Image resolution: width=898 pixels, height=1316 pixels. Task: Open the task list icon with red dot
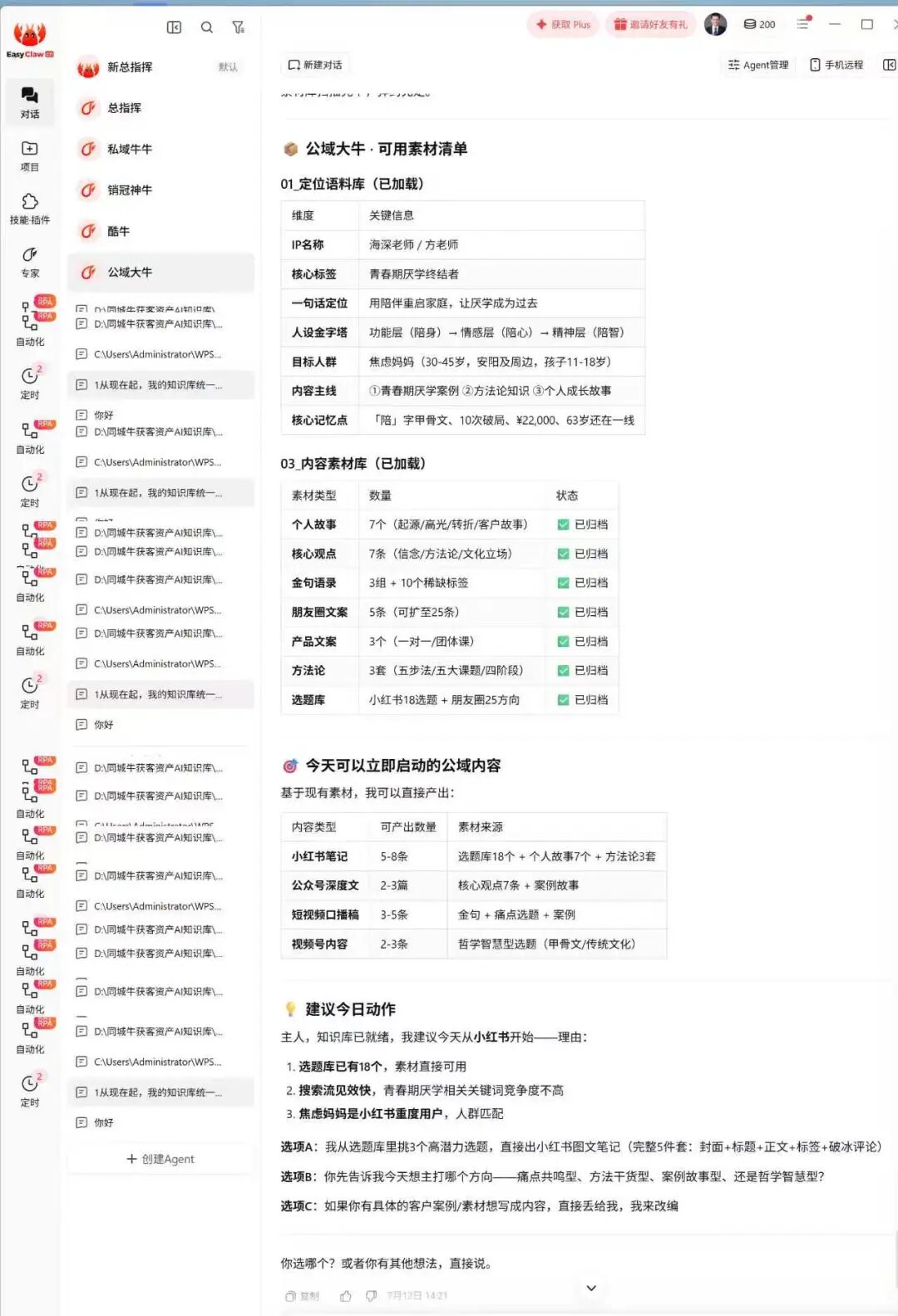coord(803,23)
